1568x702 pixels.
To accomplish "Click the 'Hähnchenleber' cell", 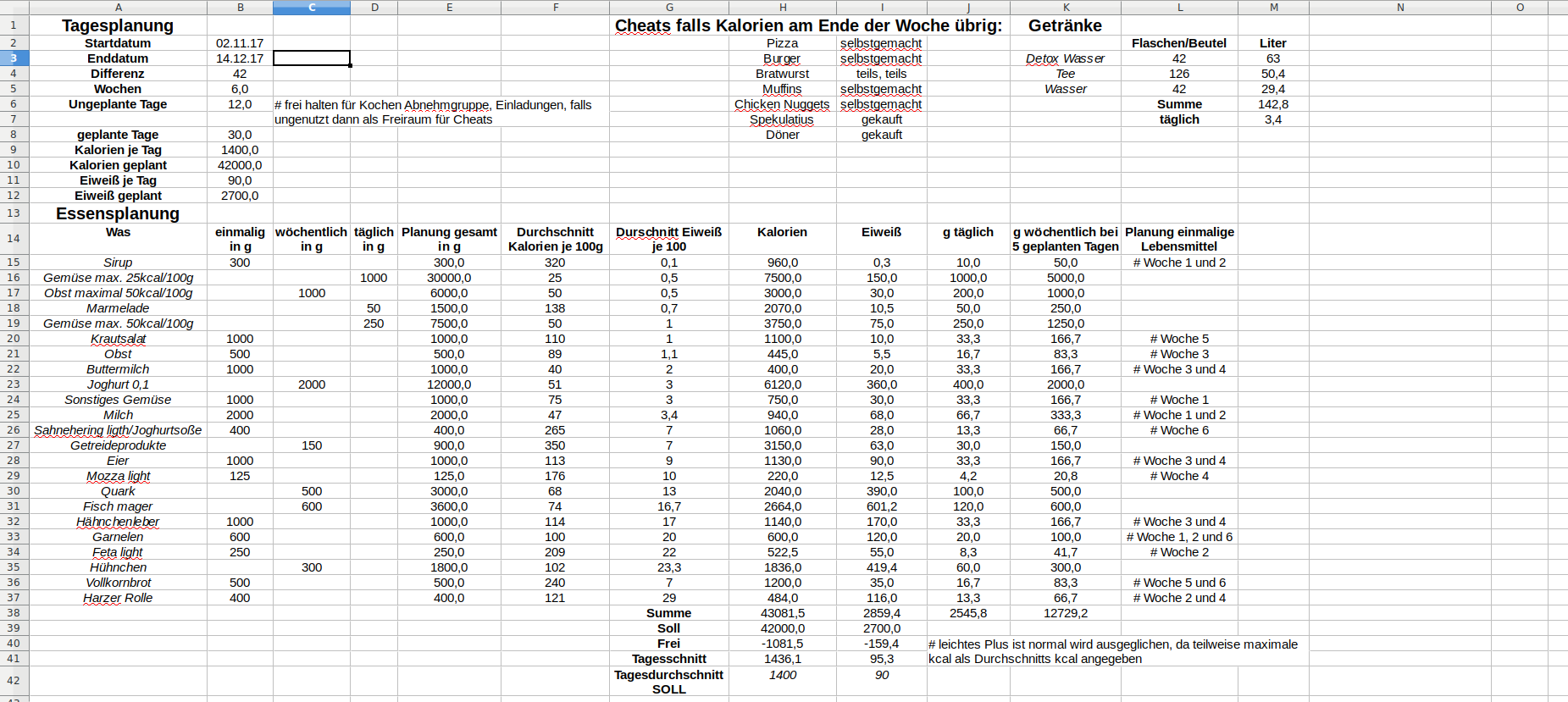I will 118,522.
